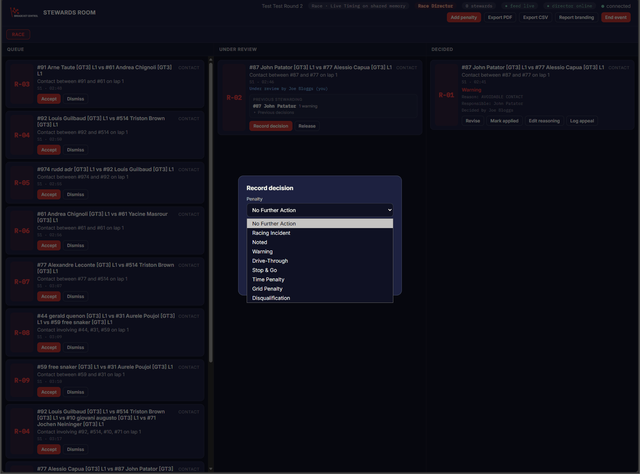Click the connected status indicator
Image resolution: width=640 pixels, height=474 pixels.
[616, 6]
